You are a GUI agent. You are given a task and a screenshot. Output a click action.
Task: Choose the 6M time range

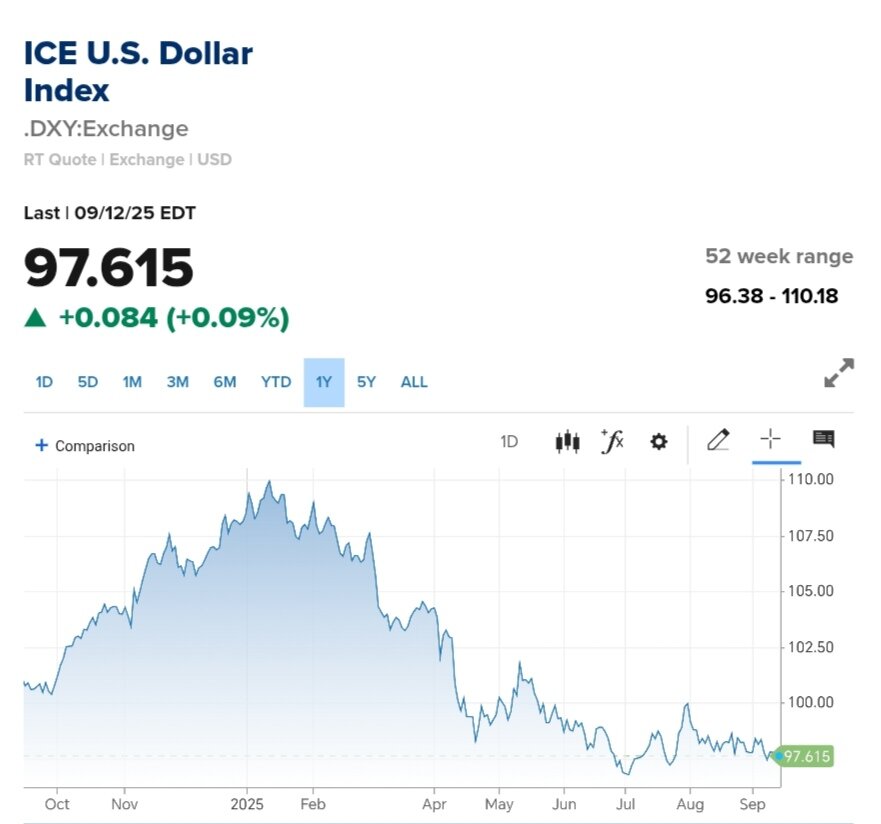(224, 382)
